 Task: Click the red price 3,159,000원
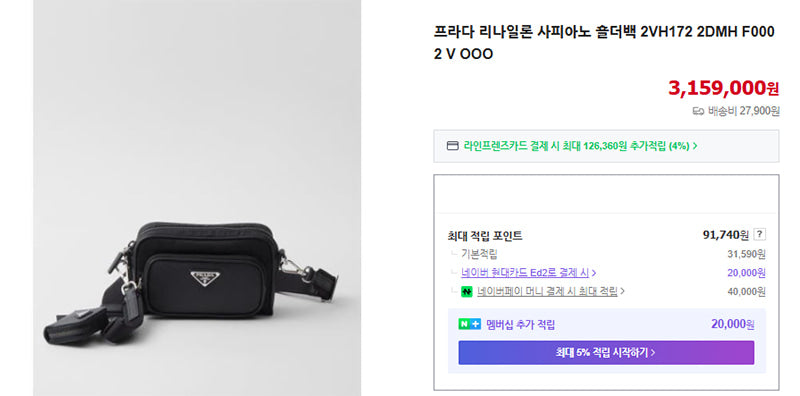723,88
